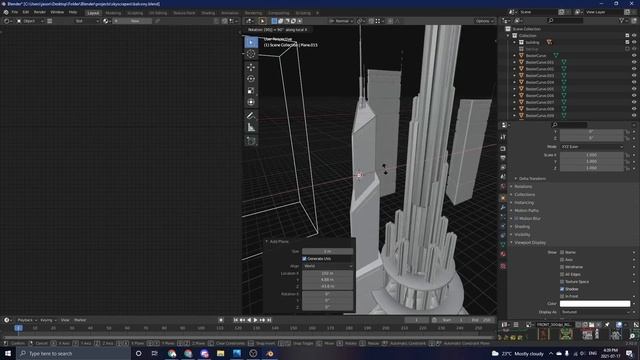Enable the Name checkbox under Viewport Display
This screenshot has height=360, width=640.
click(562, 252)
